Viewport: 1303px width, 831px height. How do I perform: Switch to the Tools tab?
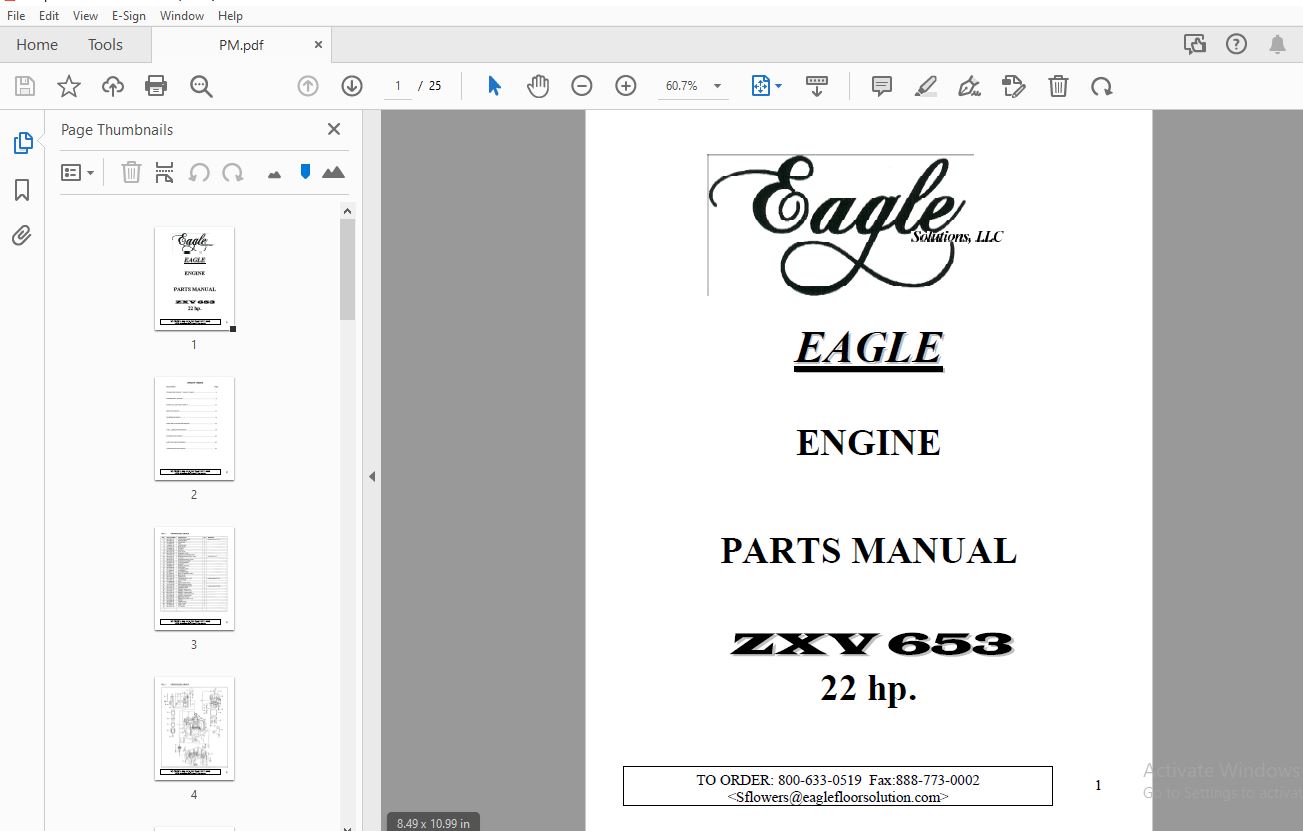(105, 44)
